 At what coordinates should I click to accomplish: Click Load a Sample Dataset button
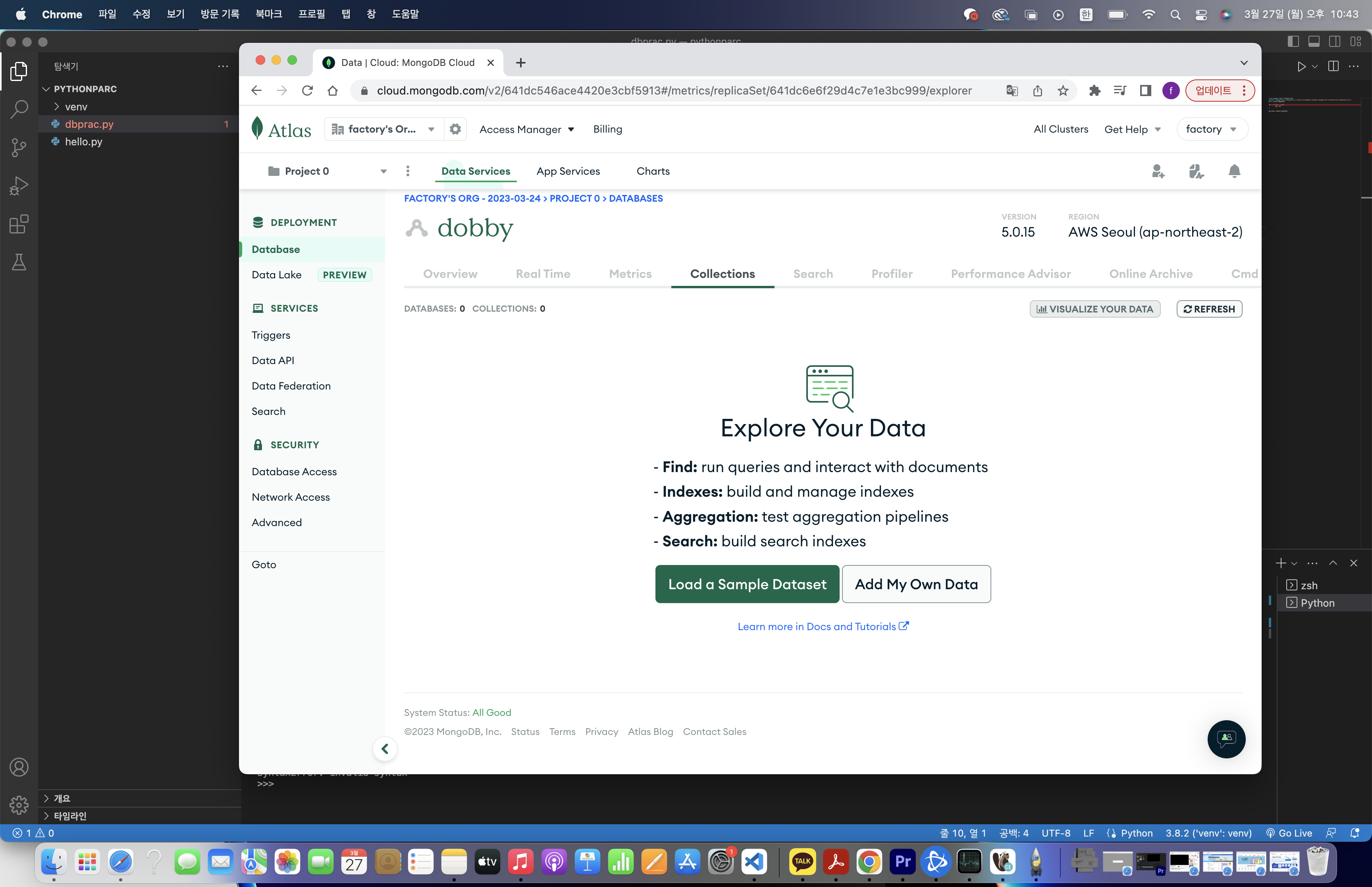point(747,584)
